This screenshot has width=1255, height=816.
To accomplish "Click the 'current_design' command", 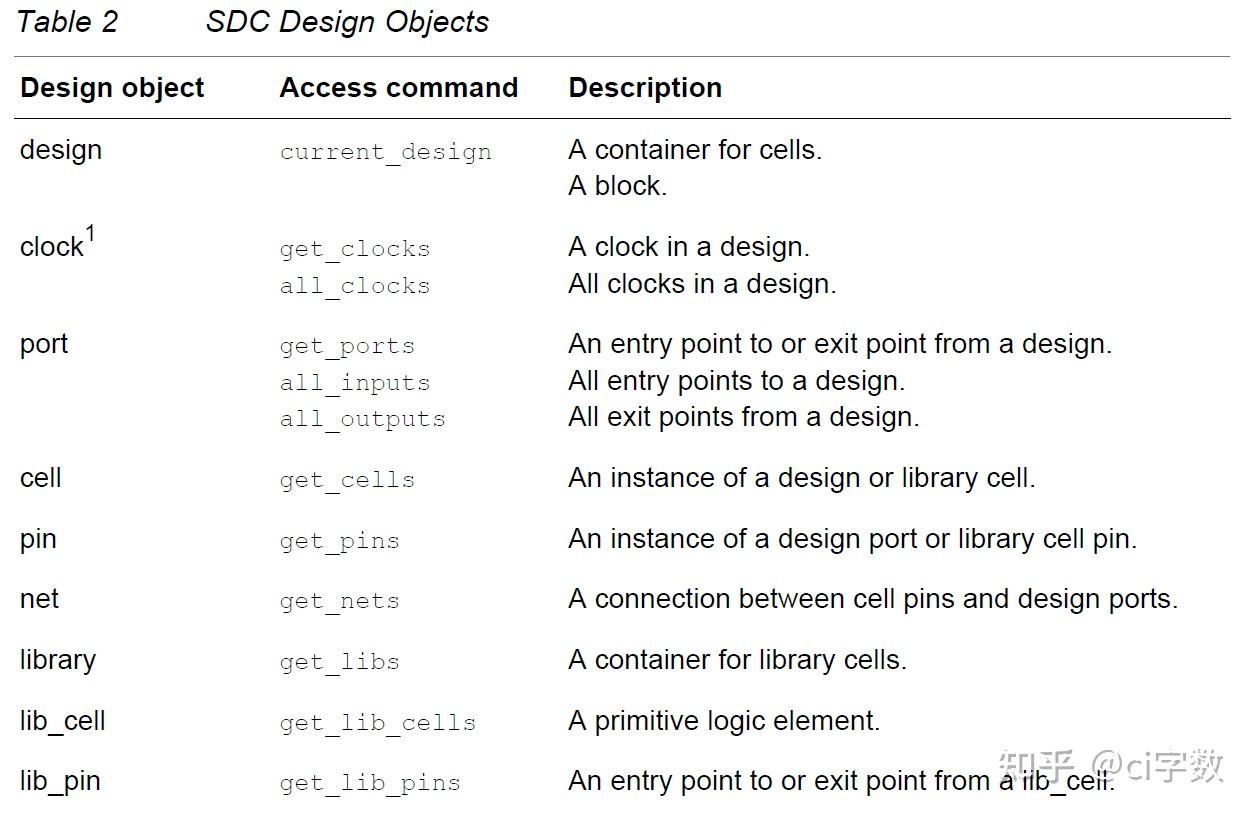I will pyautogui.click(x=386, y=152).
